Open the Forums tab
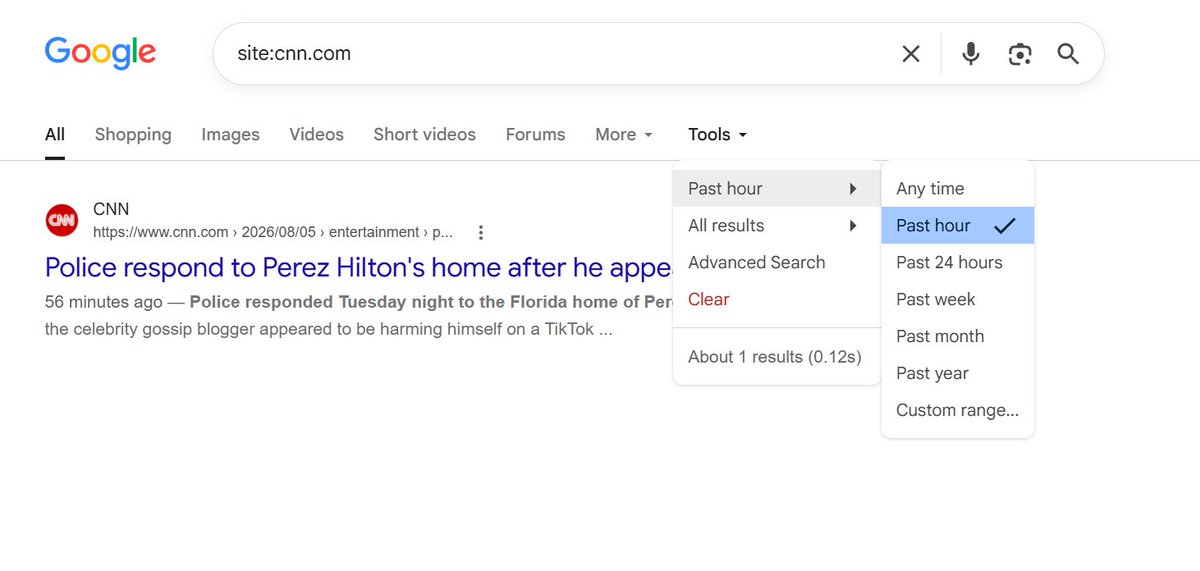 pyautogui.click(x=535, y=135)
